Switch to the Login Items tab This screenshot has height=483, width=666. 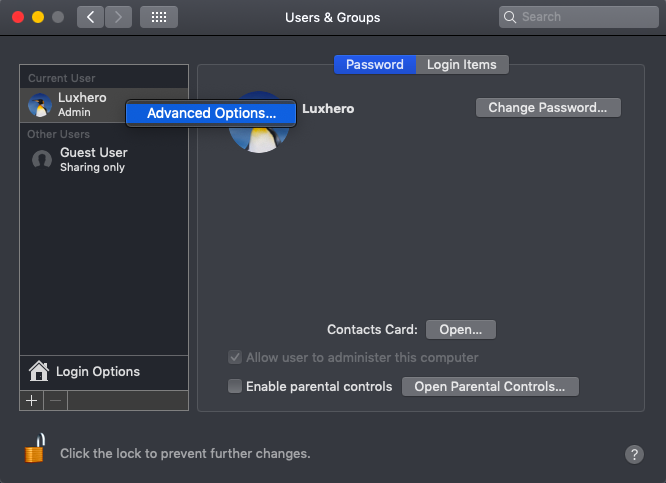462,64
